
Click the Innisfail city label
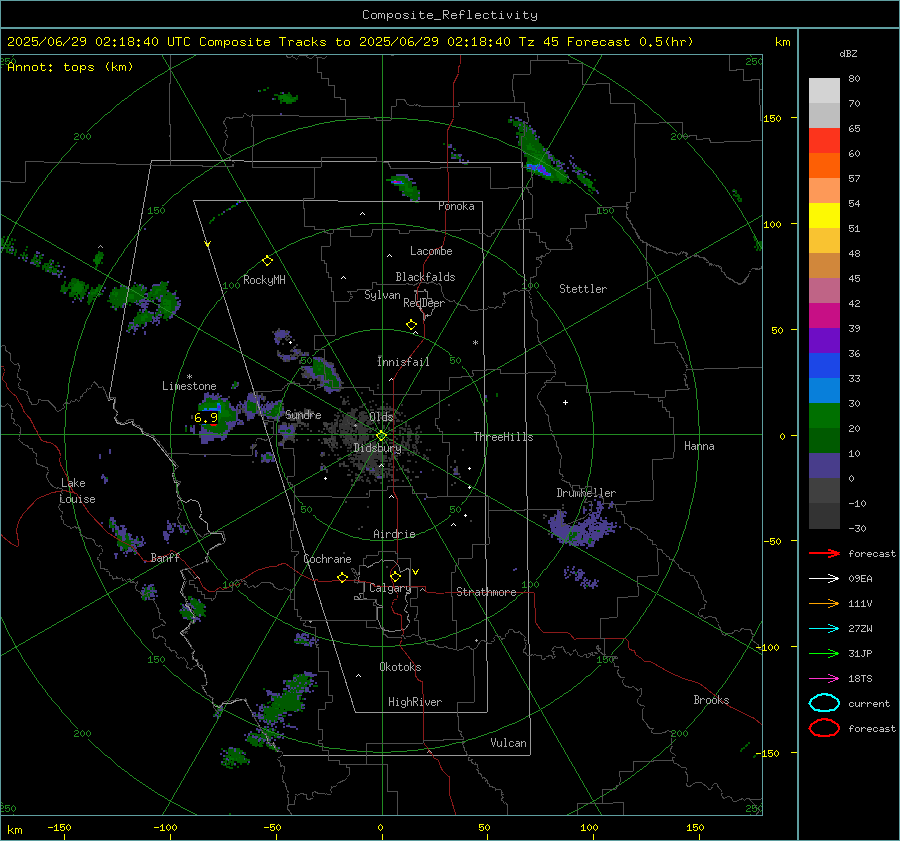[x=403, y=362]
